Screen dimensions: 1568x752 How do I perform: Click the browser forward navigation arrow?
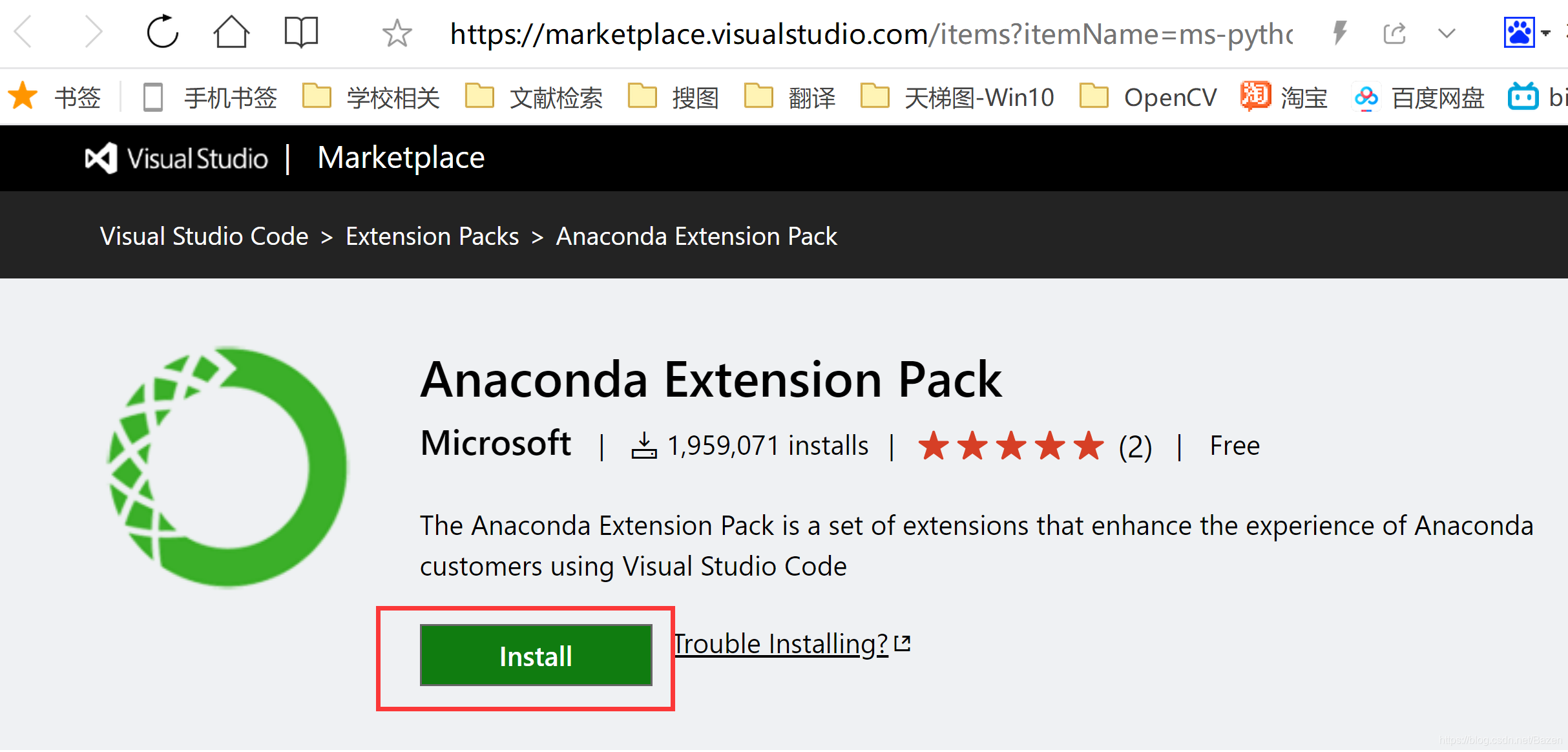pos(94,32)
